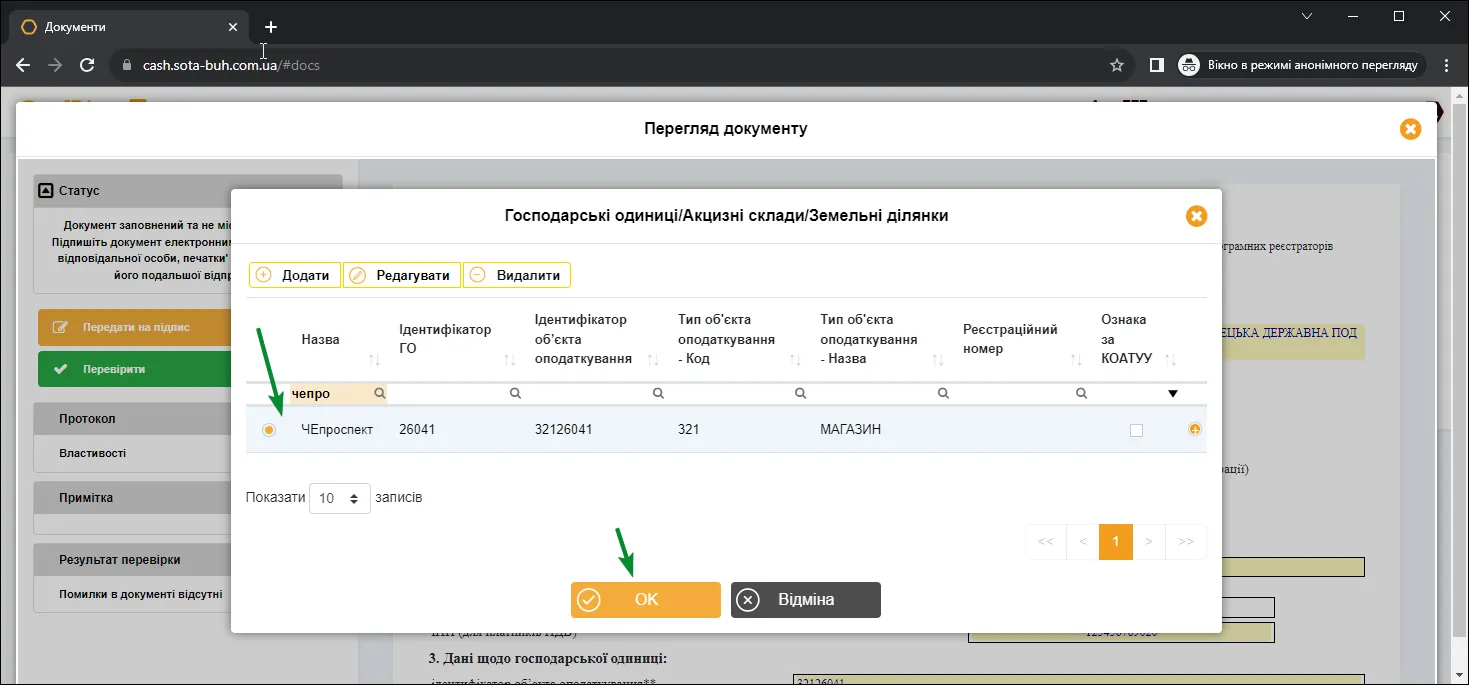Close the Документи browser tab

233,27
